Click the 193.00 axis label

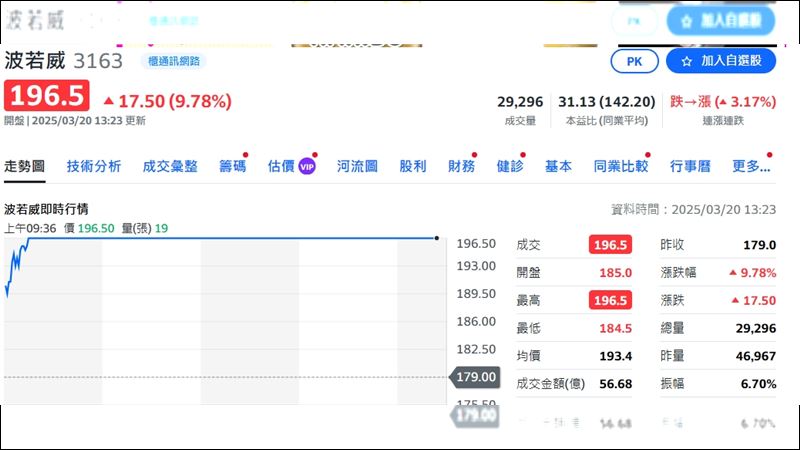tap(476, 266)
